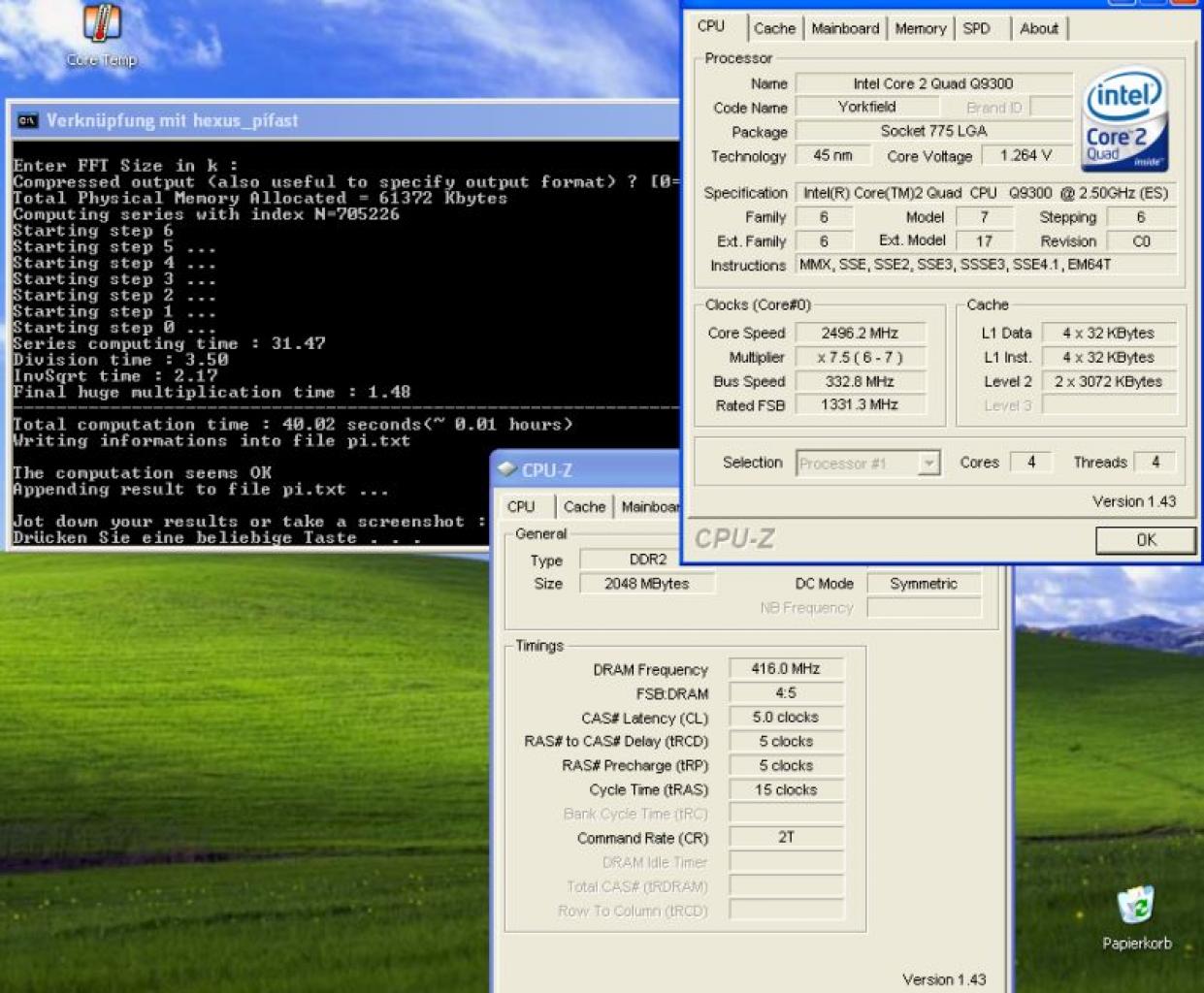Select Cache tab in rear CPU-Z memory window
Viewport: 1204px width, 993px height.
tap(584, 506)
